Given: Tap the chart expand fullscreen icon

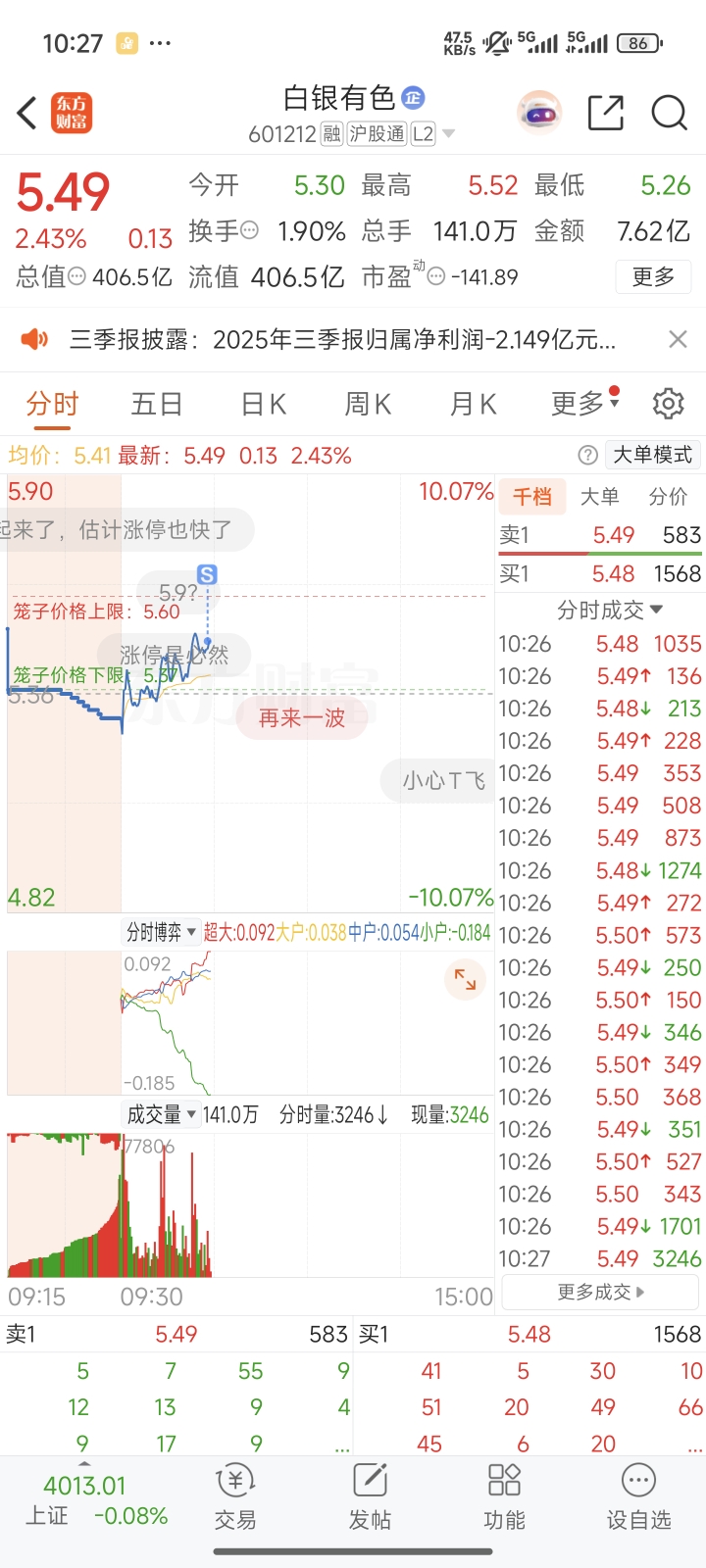Looking at the screenshot, I should pos(465,979).
